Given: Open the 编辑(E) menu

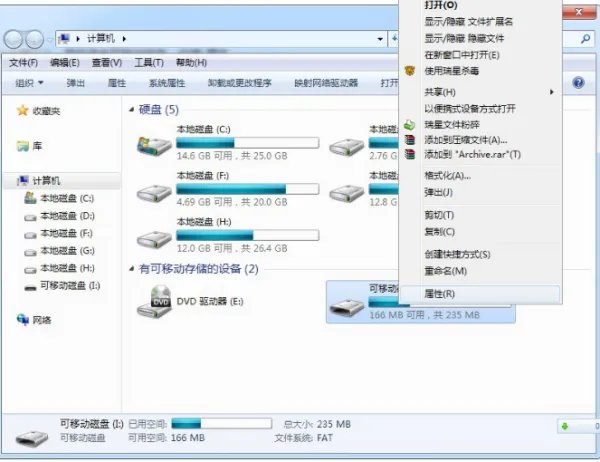Looking at the screenshot, I should pyautogui.click(x=65, y=63).
